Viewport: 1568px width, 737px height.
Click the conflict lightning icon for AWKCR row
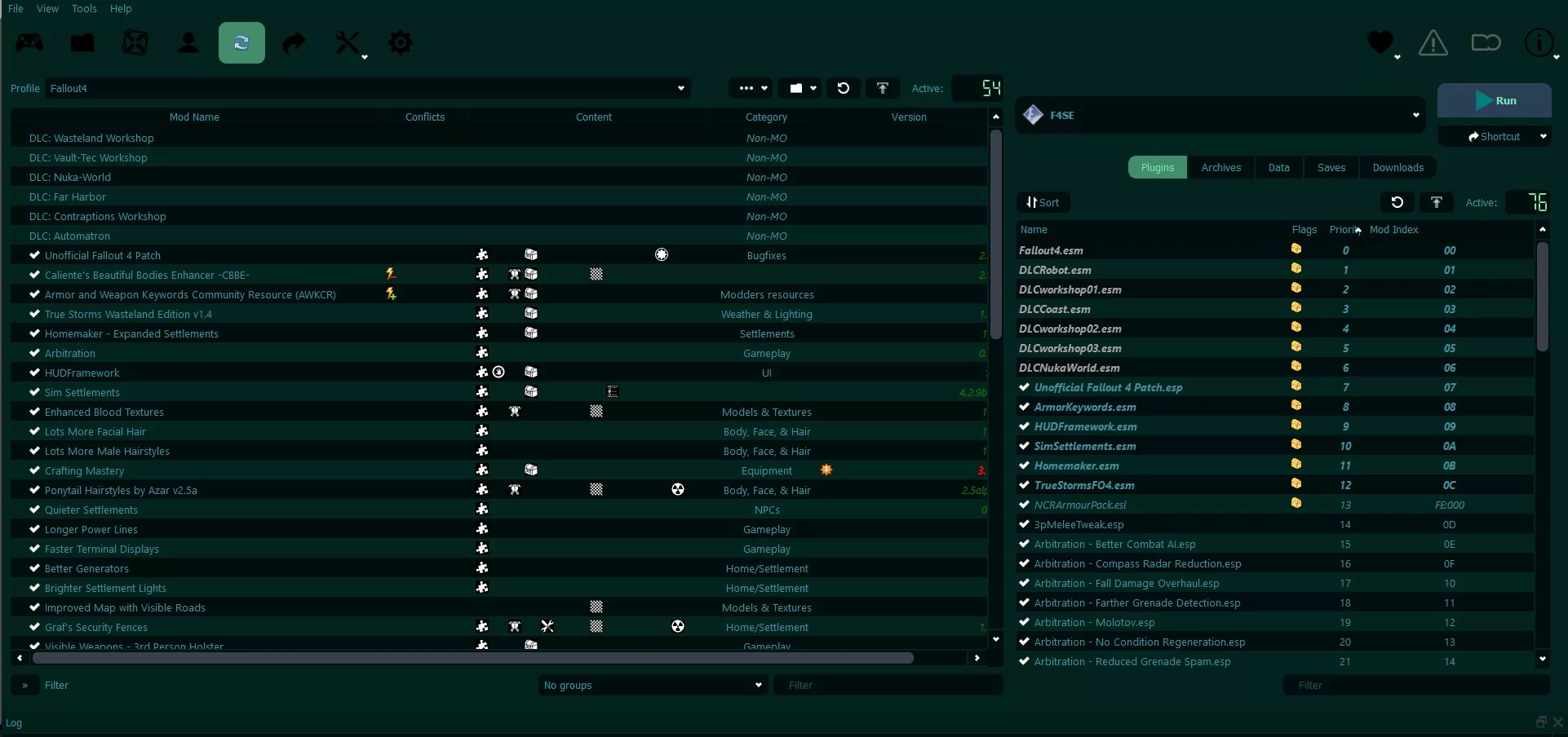(392, 293)
